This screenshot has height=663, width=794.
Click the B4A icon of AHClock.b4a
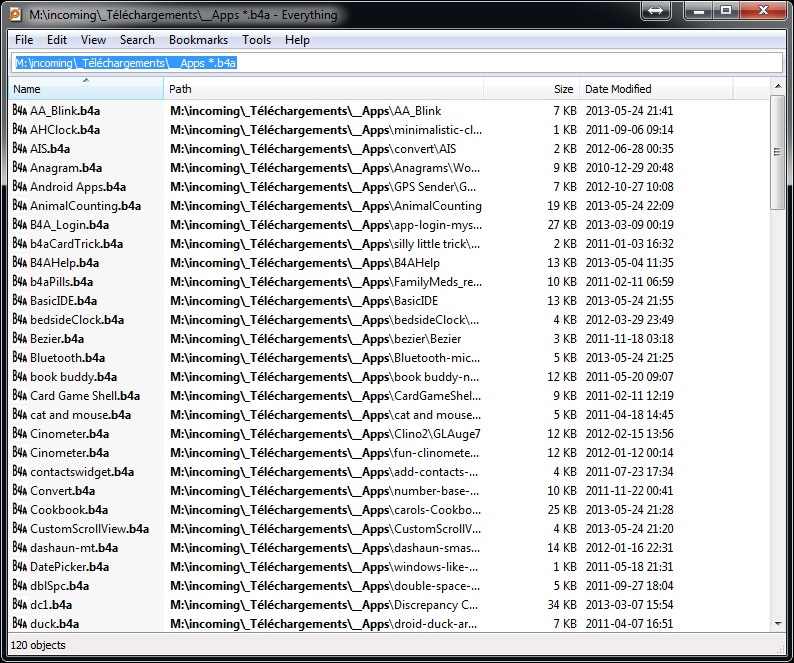[x=20, y=130]
